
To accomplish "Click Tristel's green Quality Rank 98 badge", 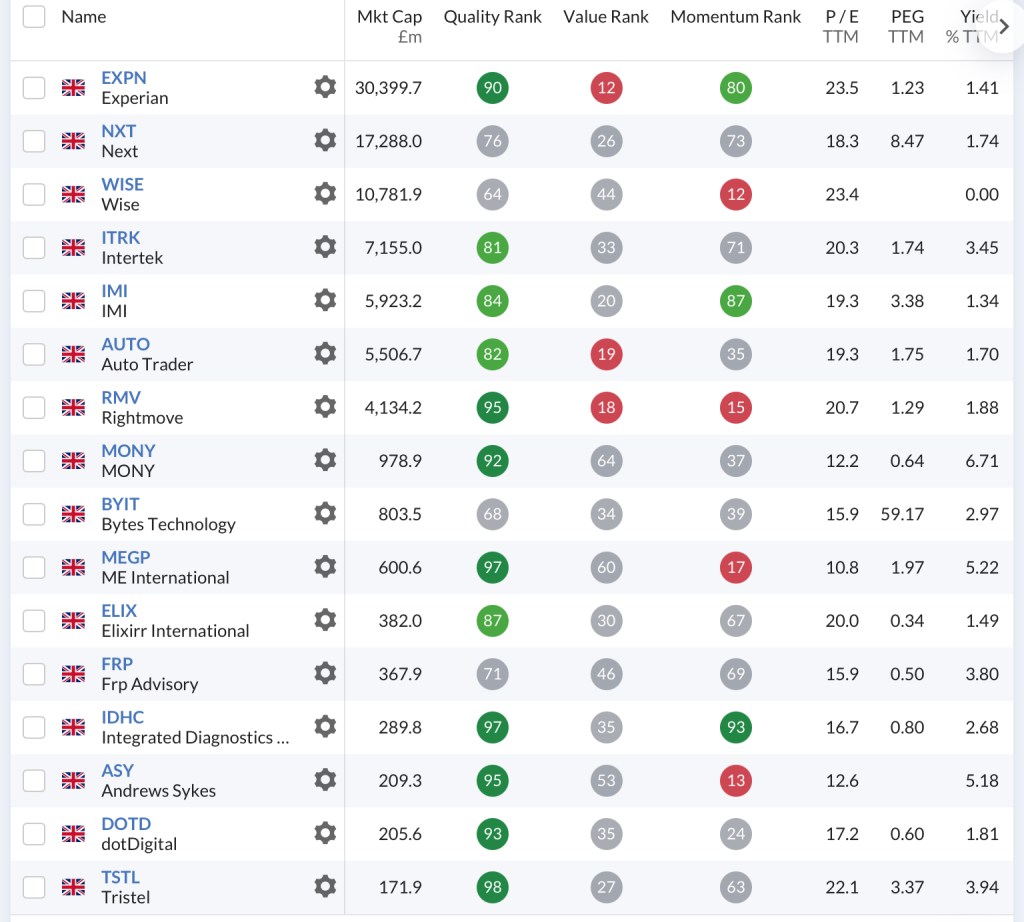I will tap(492, 886).
